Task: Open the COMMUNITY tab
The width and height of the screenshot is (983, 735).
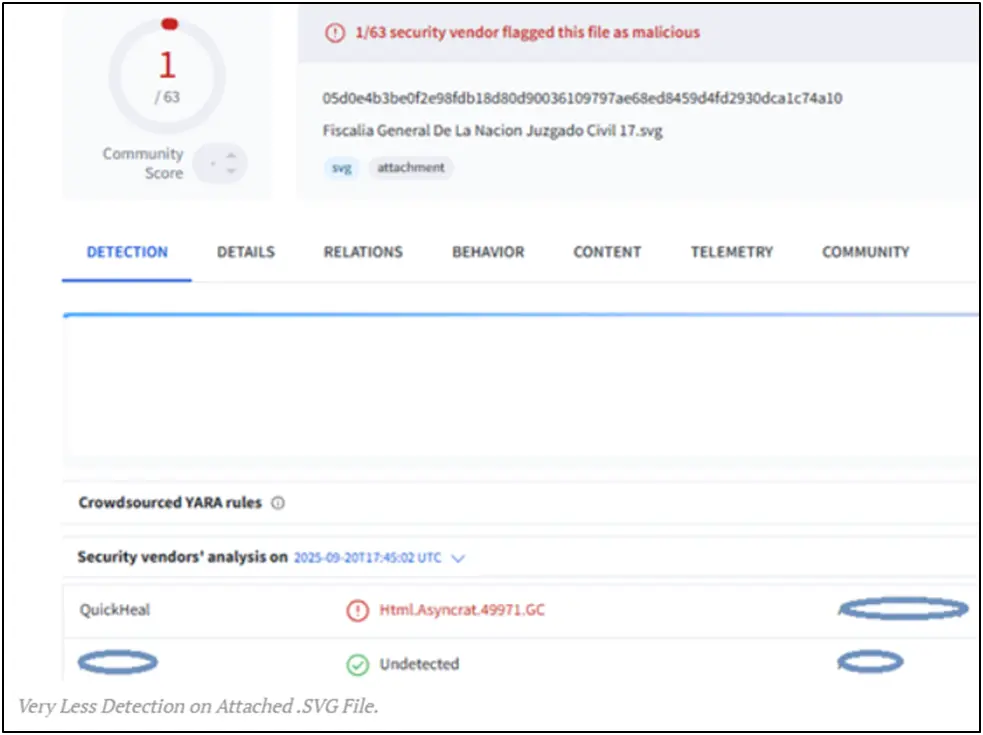Action: pos(865,252)
